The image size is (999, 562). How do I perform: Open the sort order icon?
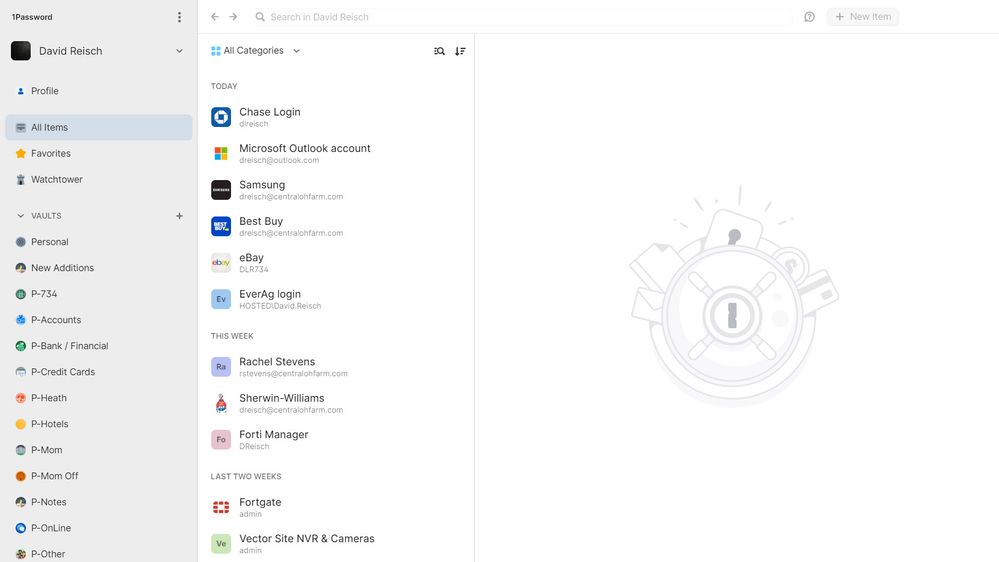click(460, 51)
